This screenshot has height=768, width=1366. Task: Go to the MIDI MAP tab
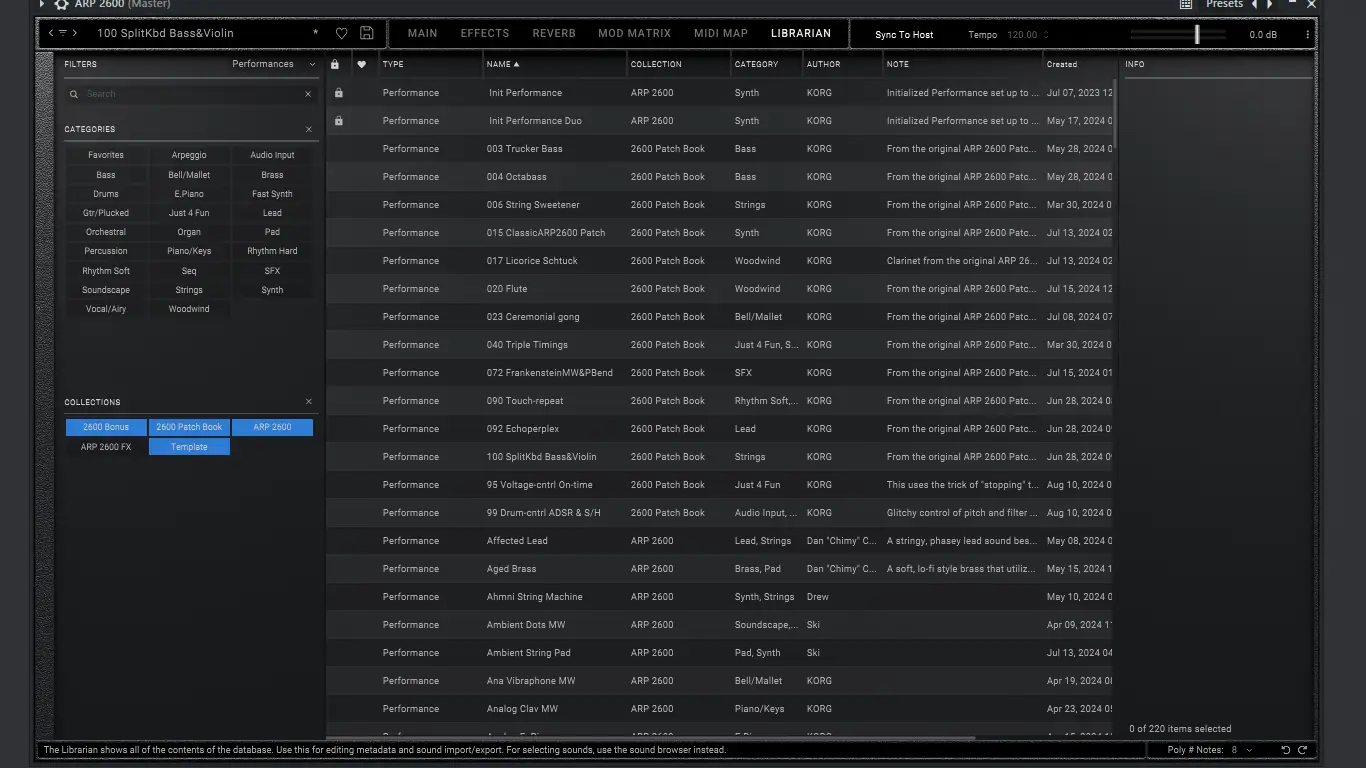721,33
